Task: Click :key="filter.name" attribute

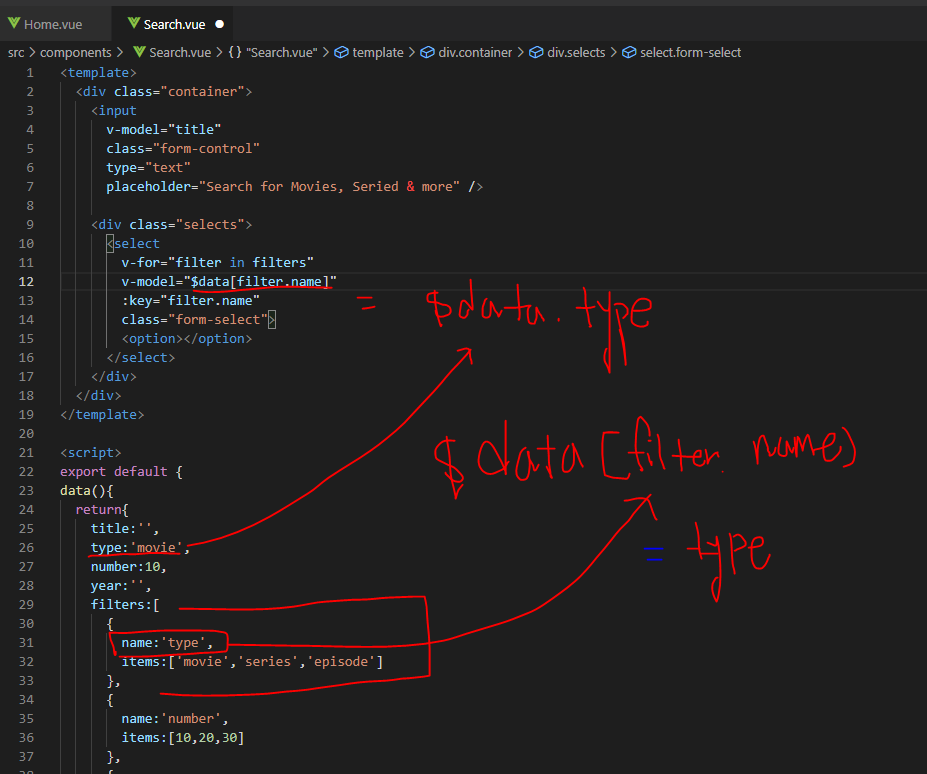Action: [x=190, y=300]
